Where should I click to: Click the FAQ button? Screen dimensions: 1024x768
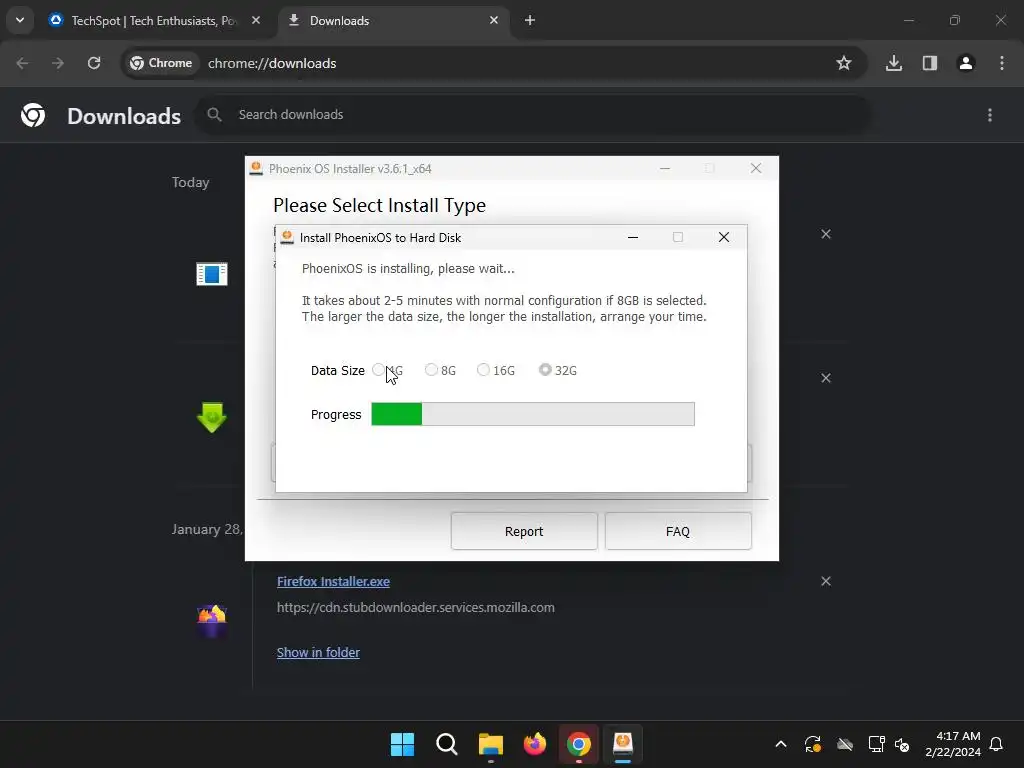[678, 531]
